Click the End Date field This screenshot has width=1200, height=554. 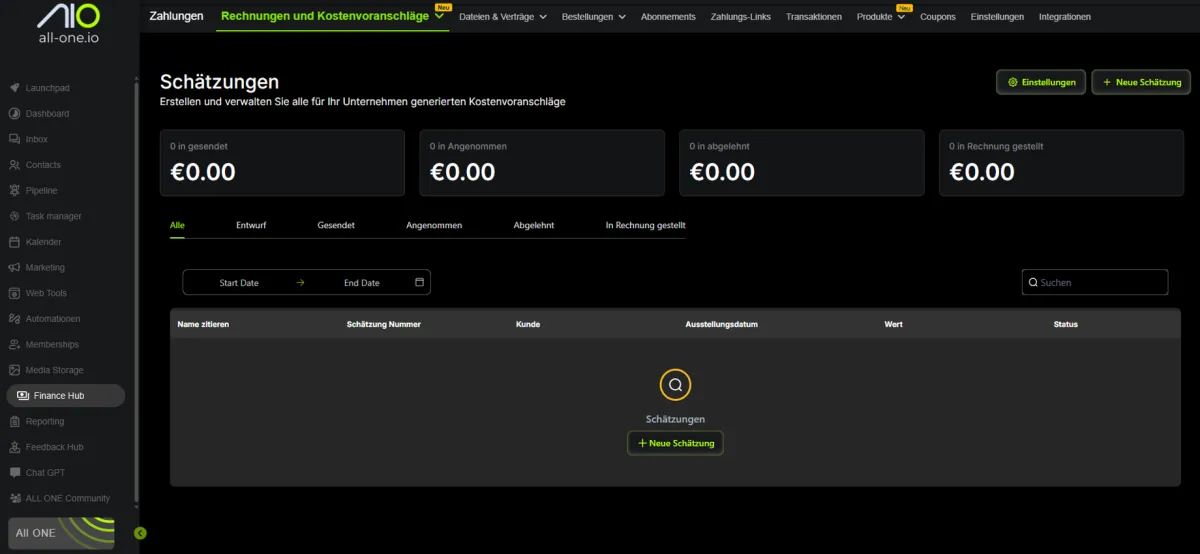click(361, 283)
